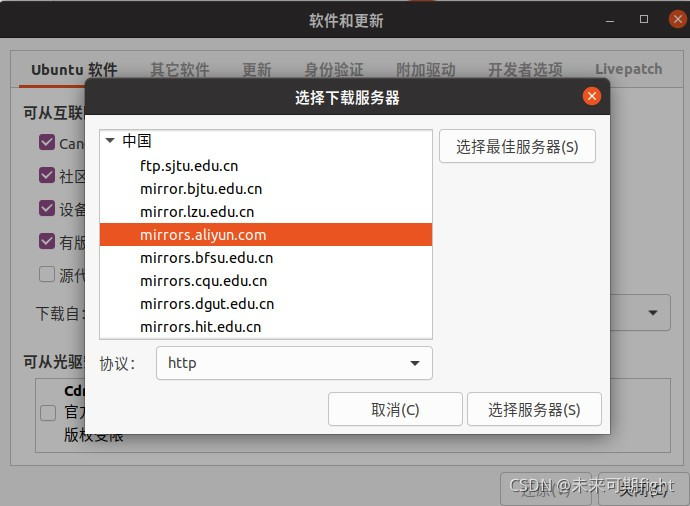
Task: Maximize the 软件和更新 window
Action: [x=644, y=19]
